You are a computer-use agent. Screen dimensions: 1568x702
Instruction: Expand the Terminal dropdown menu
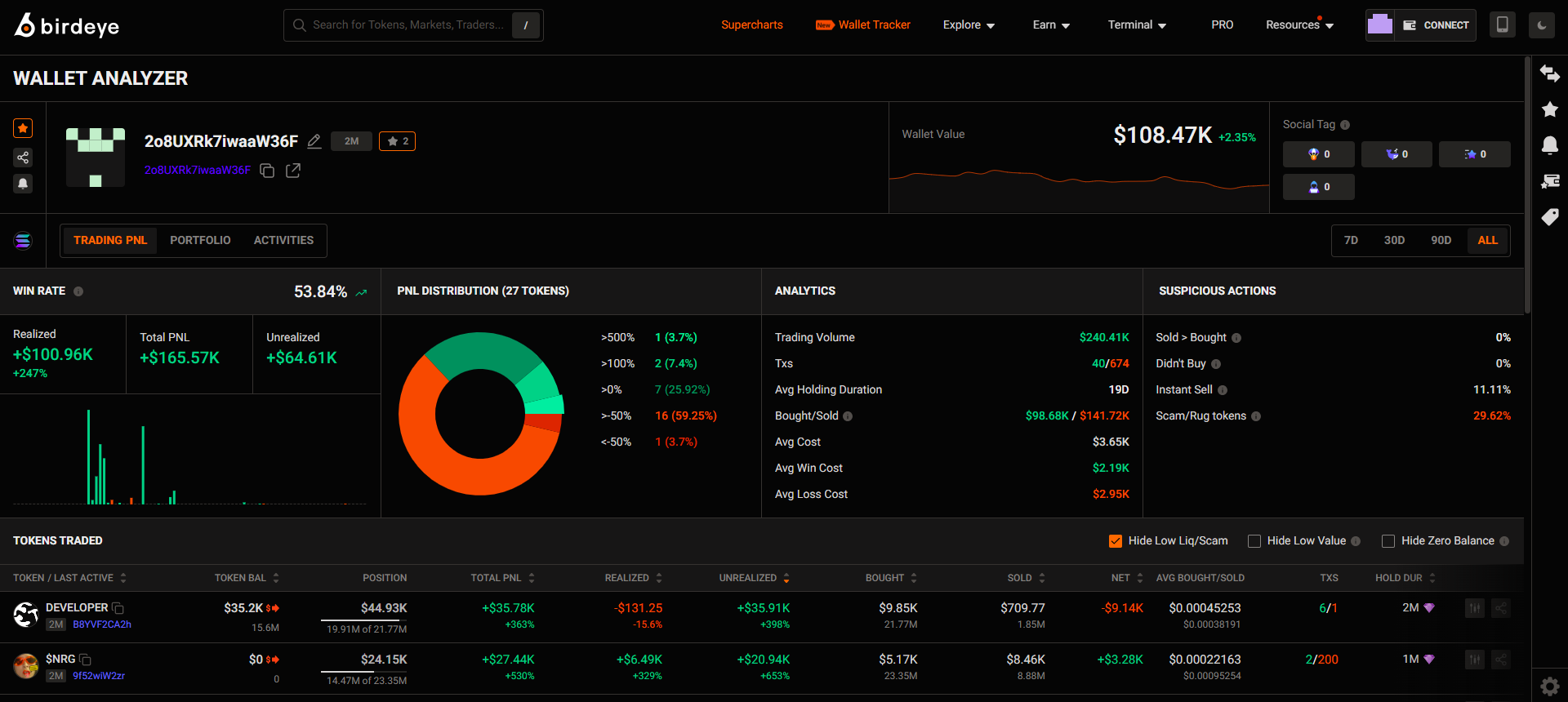pyautogui.click(x=1137, y=25)
